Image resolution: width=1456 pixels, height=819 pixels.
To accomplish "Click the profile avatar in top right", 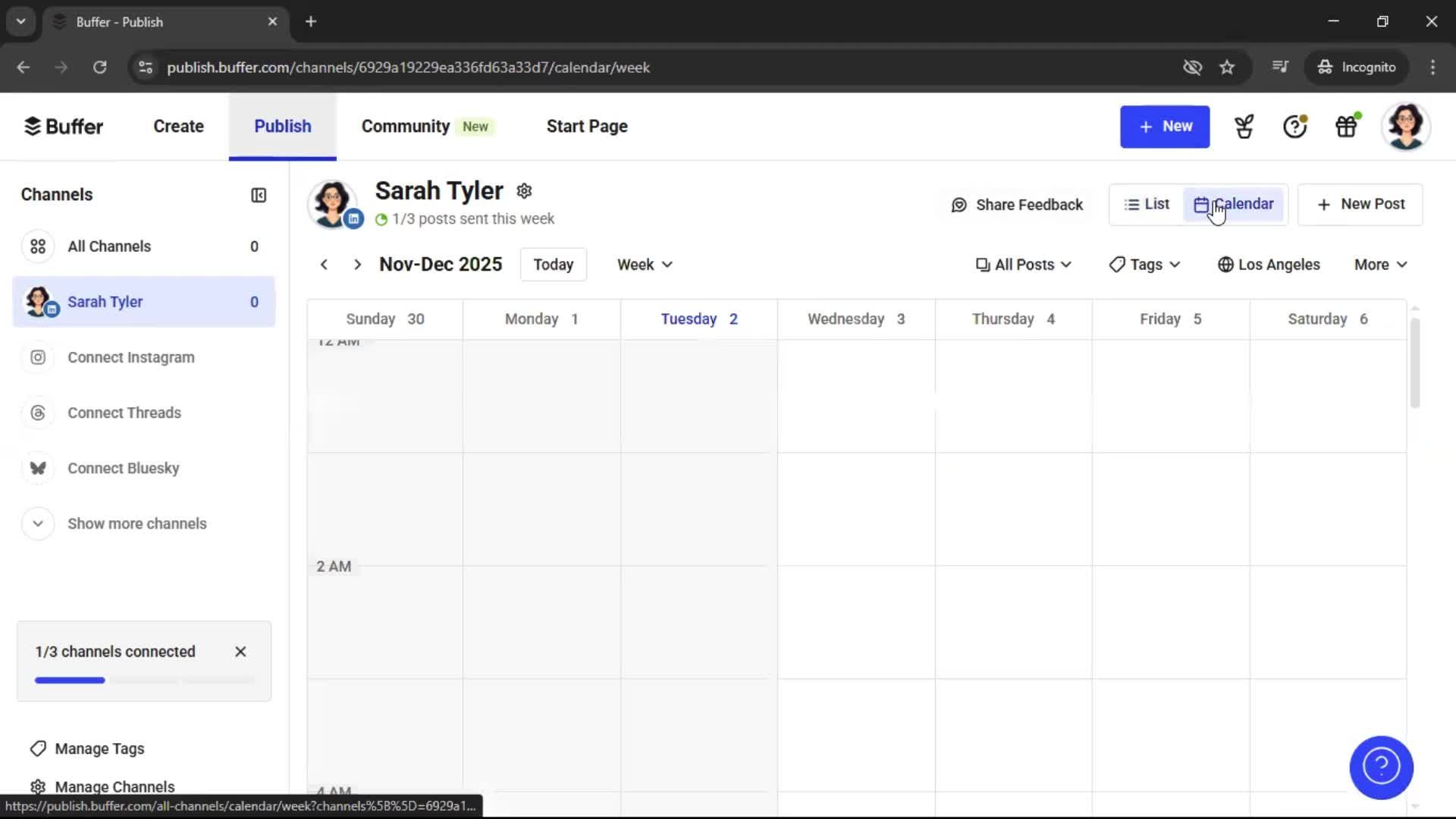I will [x=1407, y=126].
